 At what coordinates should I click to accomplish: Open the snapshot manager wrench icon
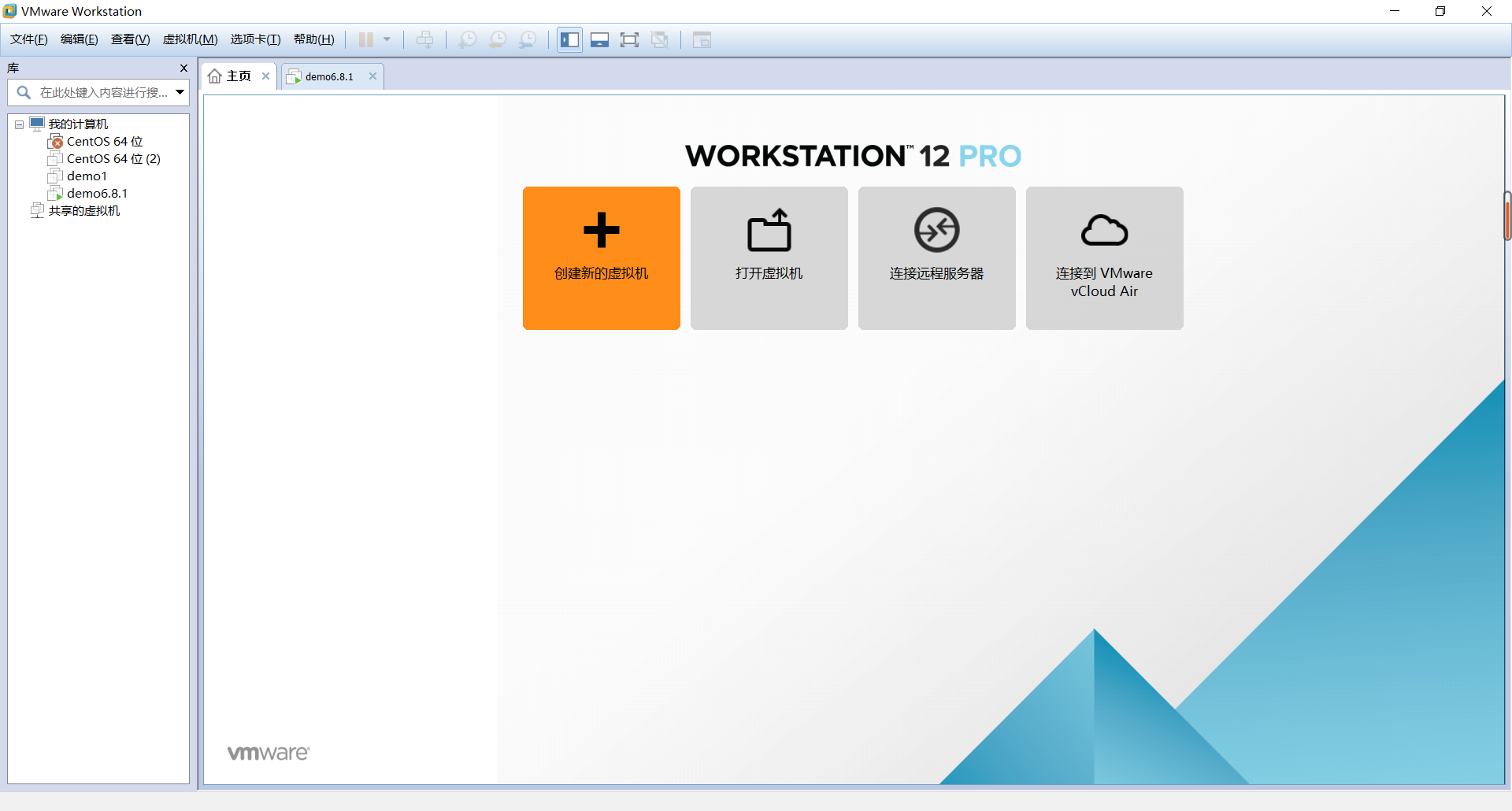click(x=528, y=39)
